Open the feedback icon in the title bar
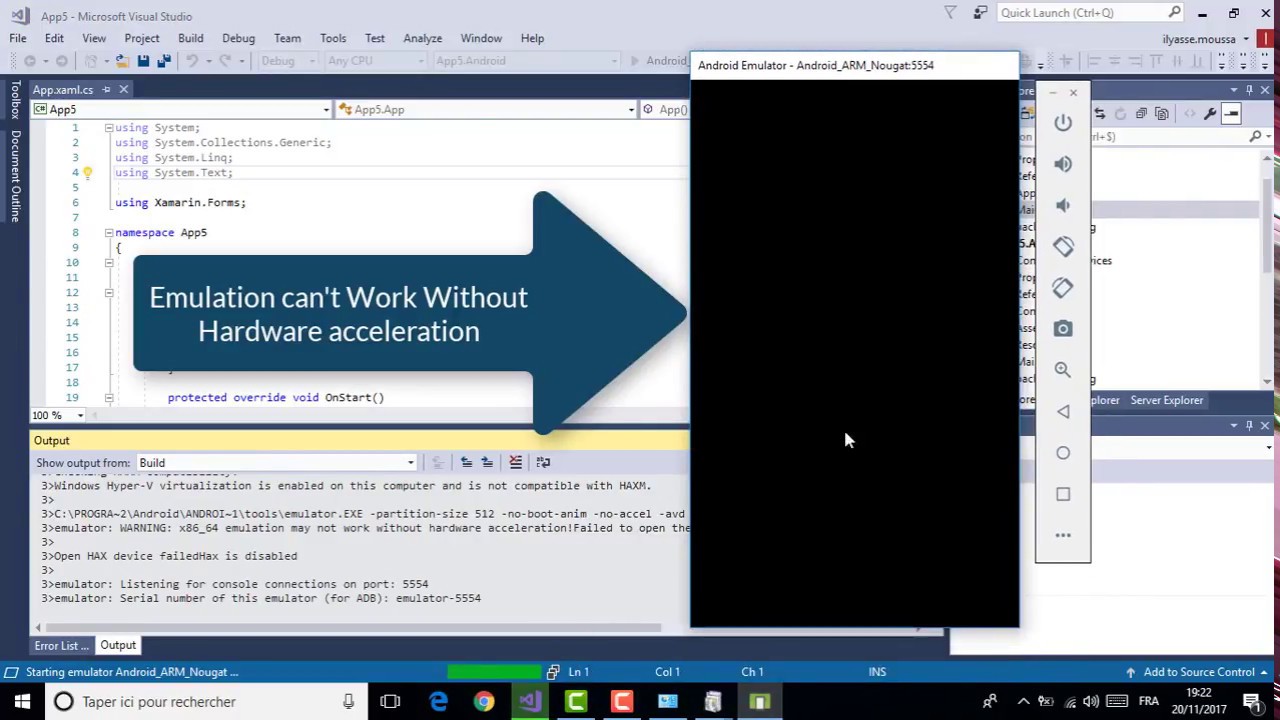 980,13
